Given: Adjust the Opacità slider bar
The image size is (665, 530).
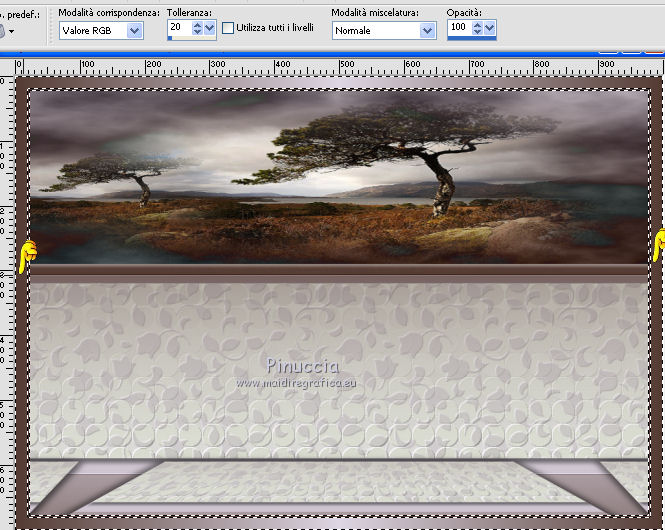Looking at the screenshot, I should (472, 38).
